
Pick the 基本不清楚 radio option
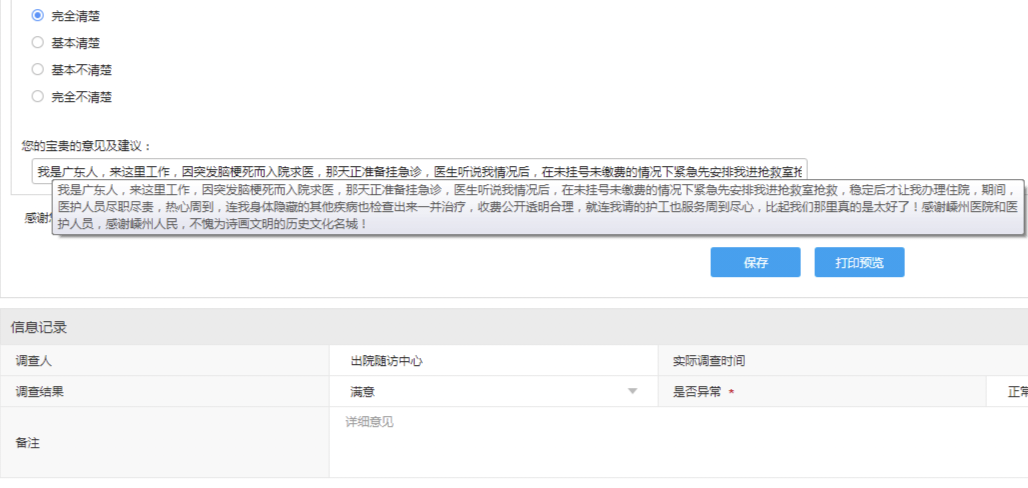coord(38,70)
